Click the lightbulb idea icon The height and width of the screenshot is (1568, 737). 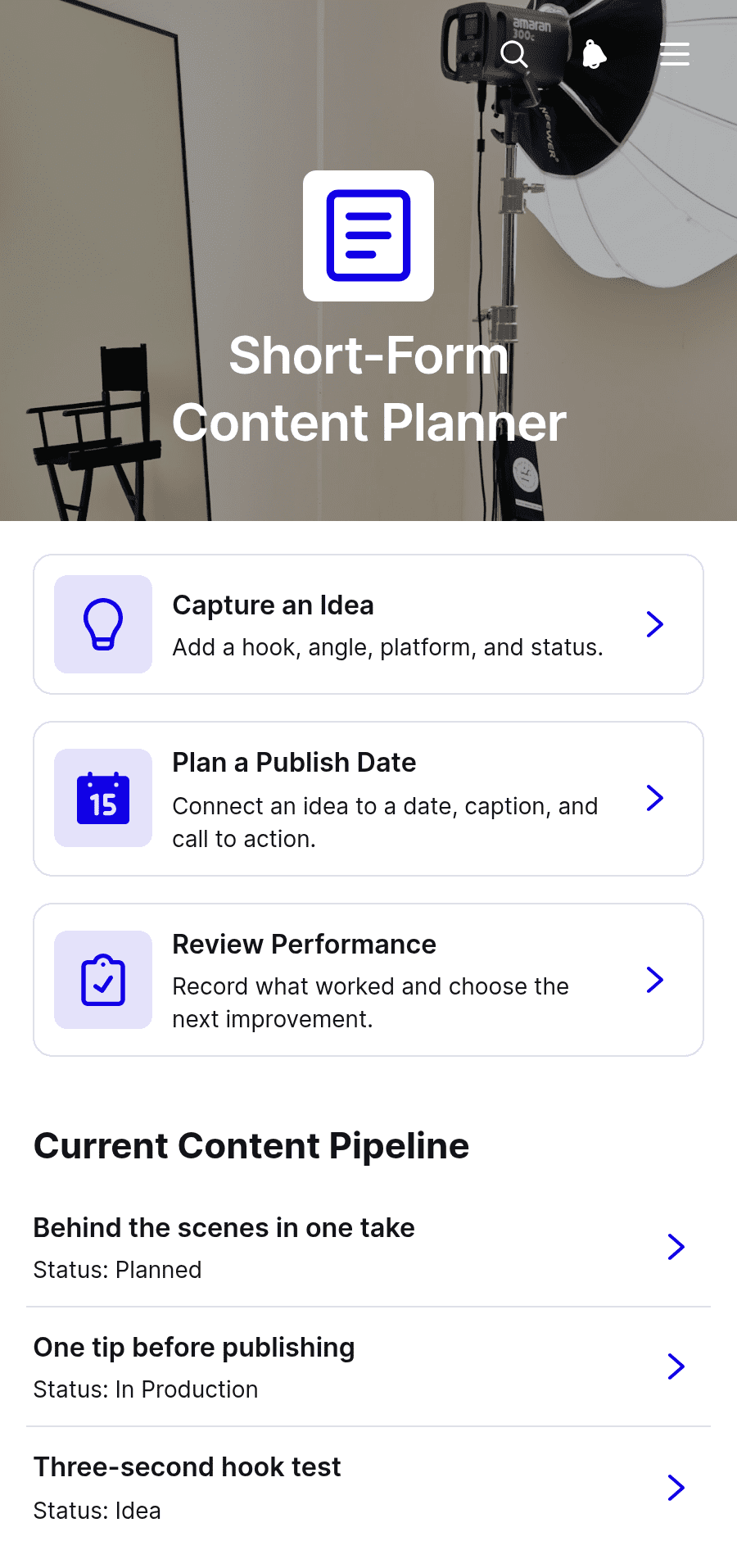[x=103, y=624]
